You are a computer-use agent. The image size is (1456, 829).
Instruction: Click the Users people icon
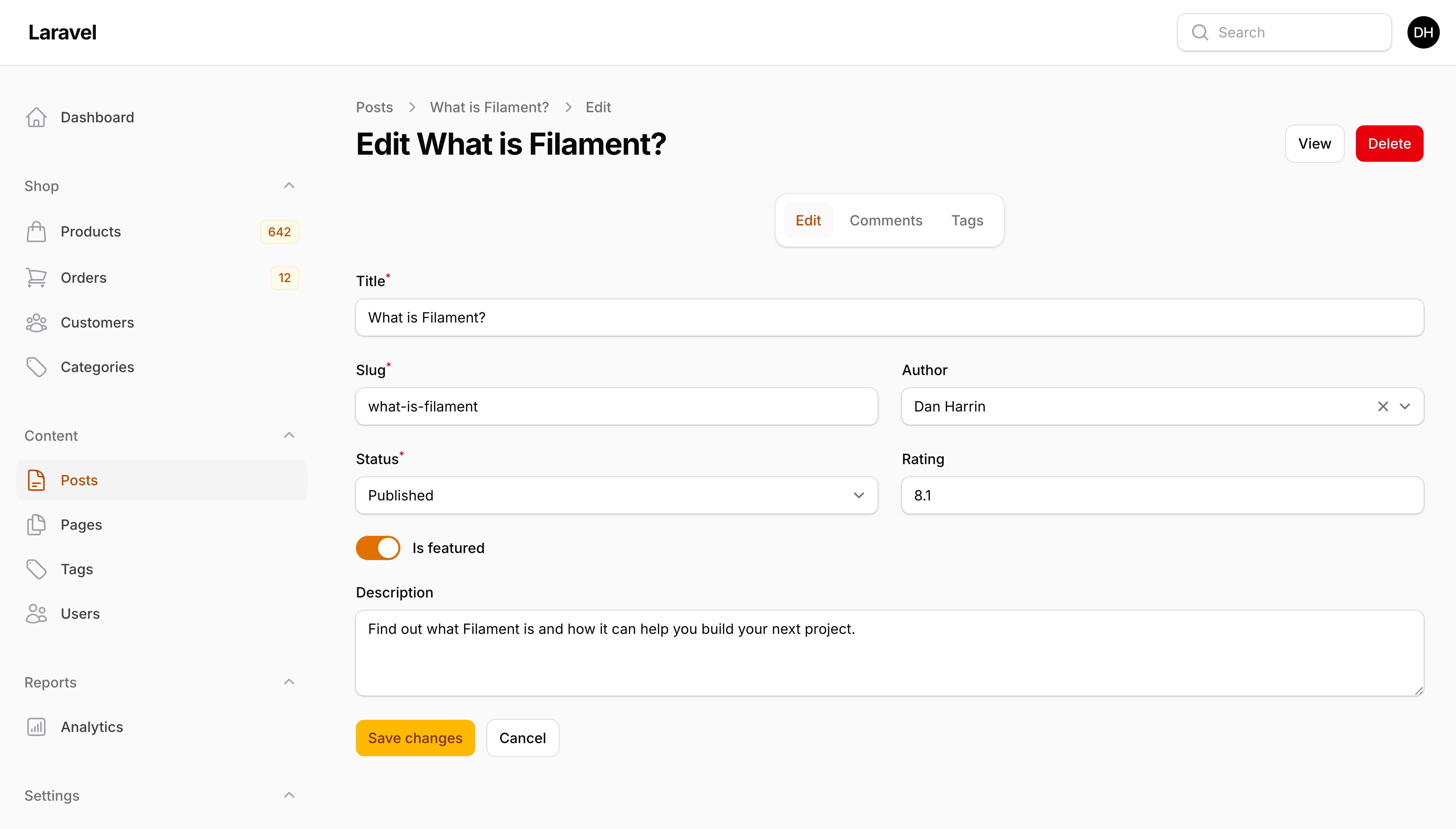pyautogui.click(x=36, y=614)
